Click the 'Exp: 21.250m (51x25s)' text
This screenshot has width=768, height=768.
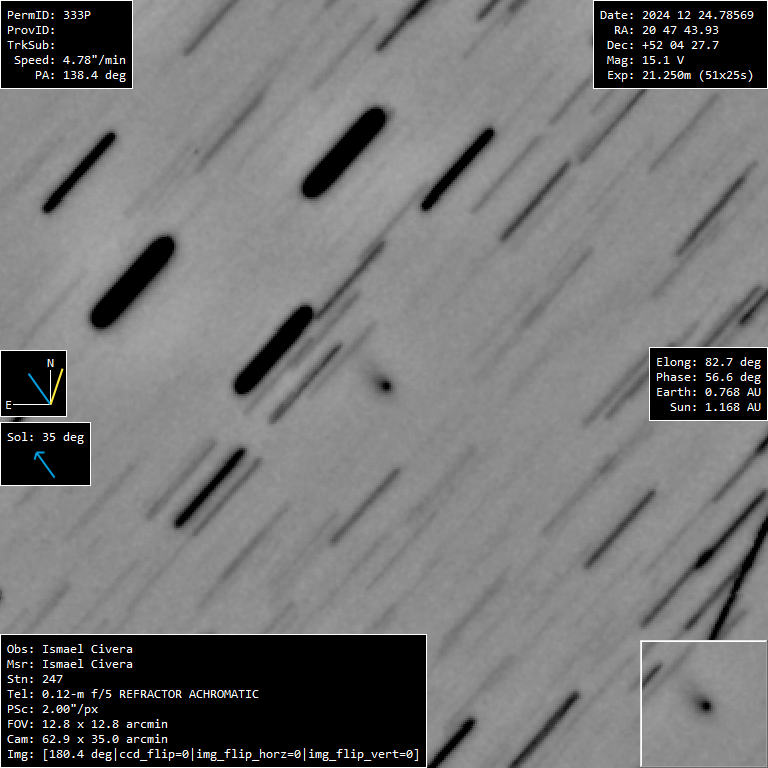pos(680,75)
